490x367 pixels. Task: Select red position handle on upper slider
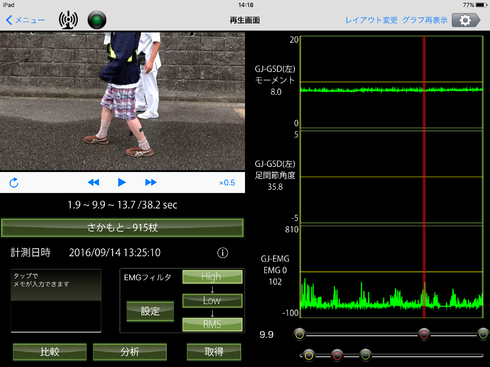pos(424,334)
